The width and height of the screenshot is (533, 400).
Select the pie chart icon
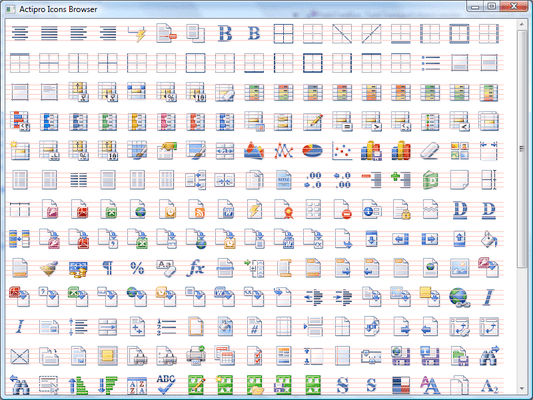point(312,151)
